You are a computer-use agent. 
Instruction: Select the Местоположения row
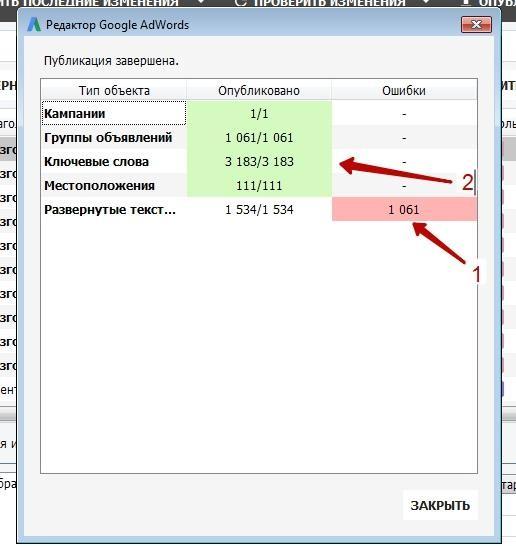pos(259,185)
